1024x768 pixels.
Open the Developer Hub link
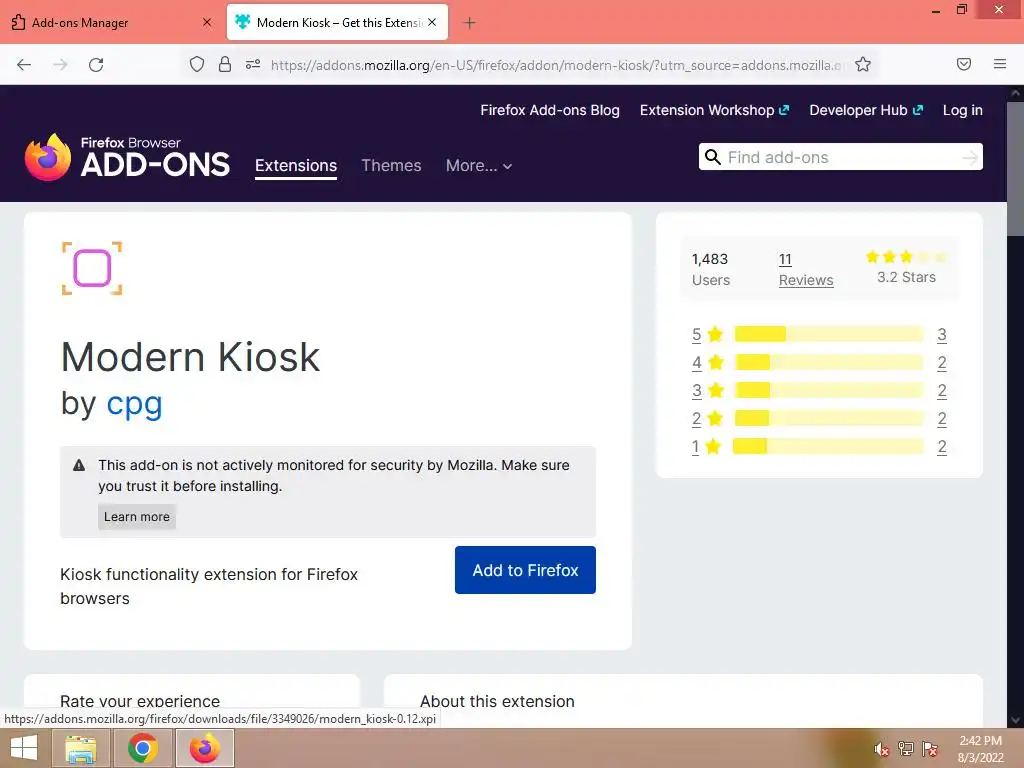866,110
